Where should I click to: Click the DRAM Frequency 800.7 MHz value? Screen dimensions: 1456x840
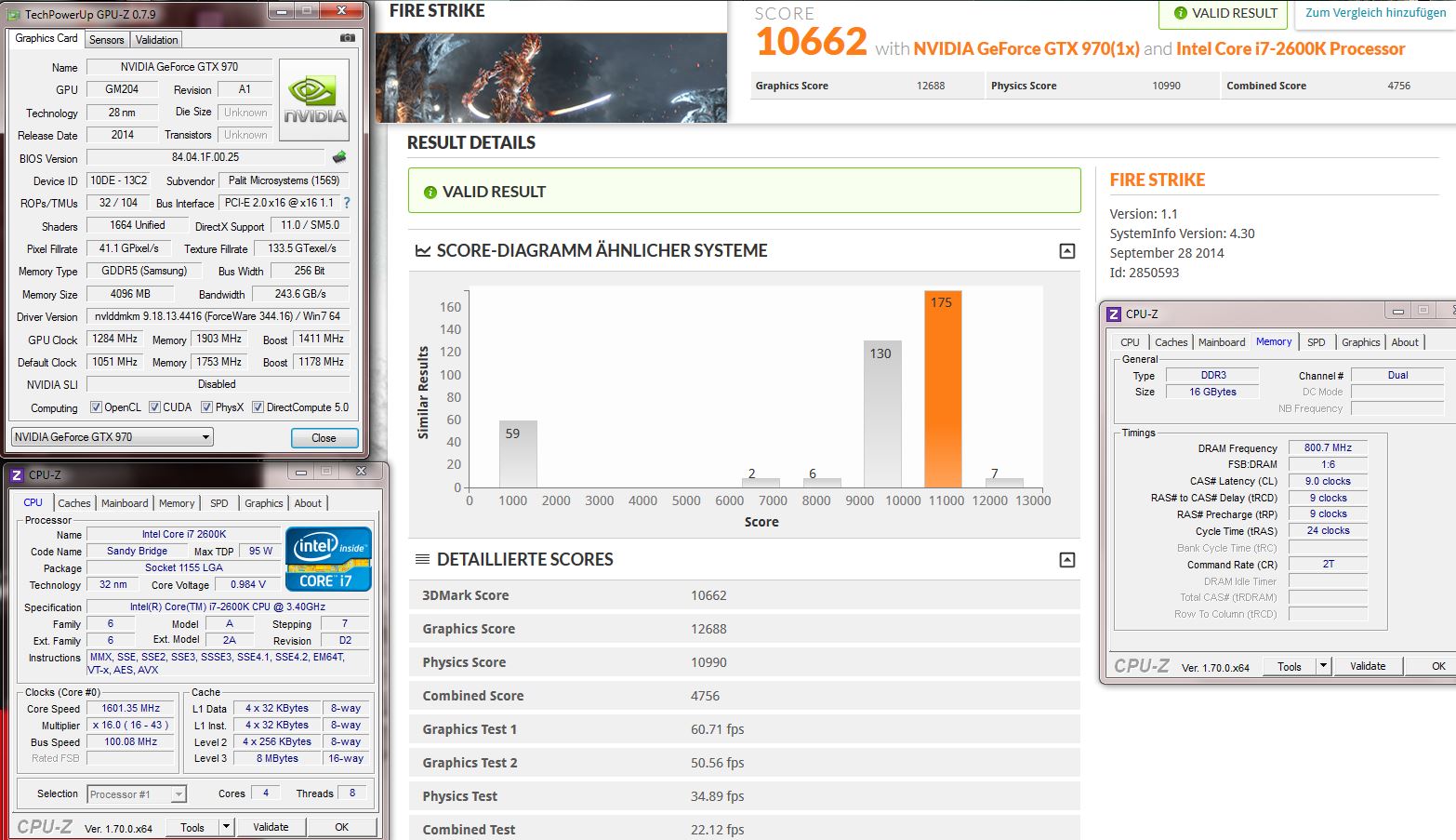[1328, 447]
